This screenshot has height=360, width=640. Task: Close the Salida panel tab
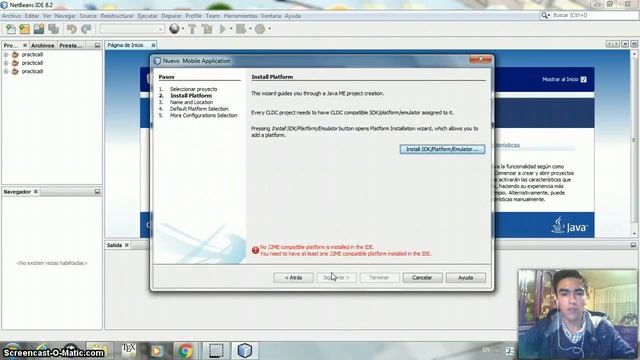click(127, 245)
